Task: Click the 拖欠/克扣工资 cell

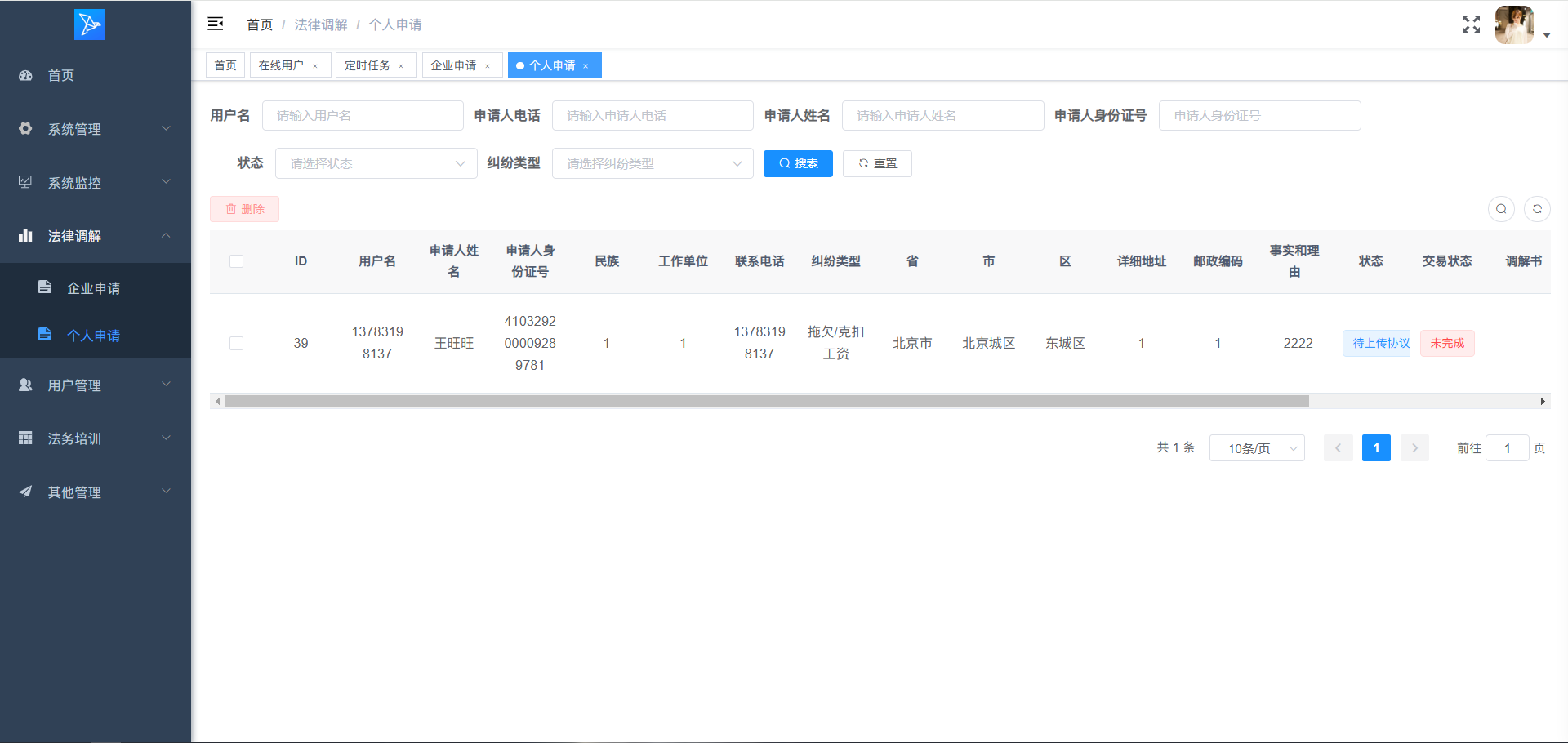Action: click(835, 343)
